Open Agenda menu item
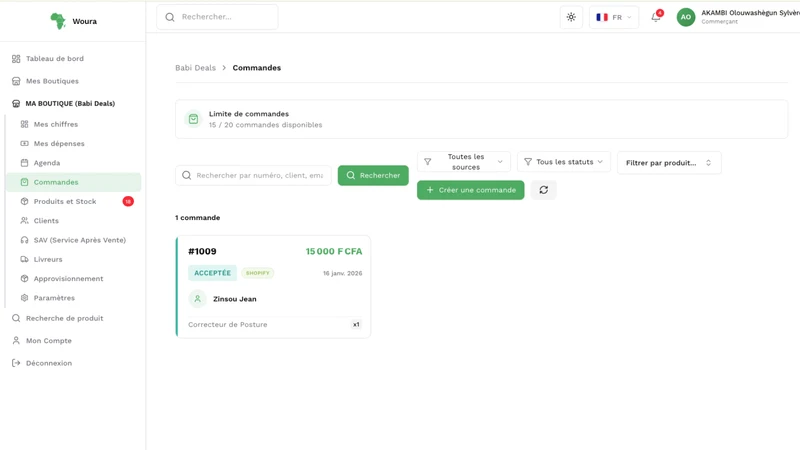This screenshot has width=800, height=450. (46, 163)
